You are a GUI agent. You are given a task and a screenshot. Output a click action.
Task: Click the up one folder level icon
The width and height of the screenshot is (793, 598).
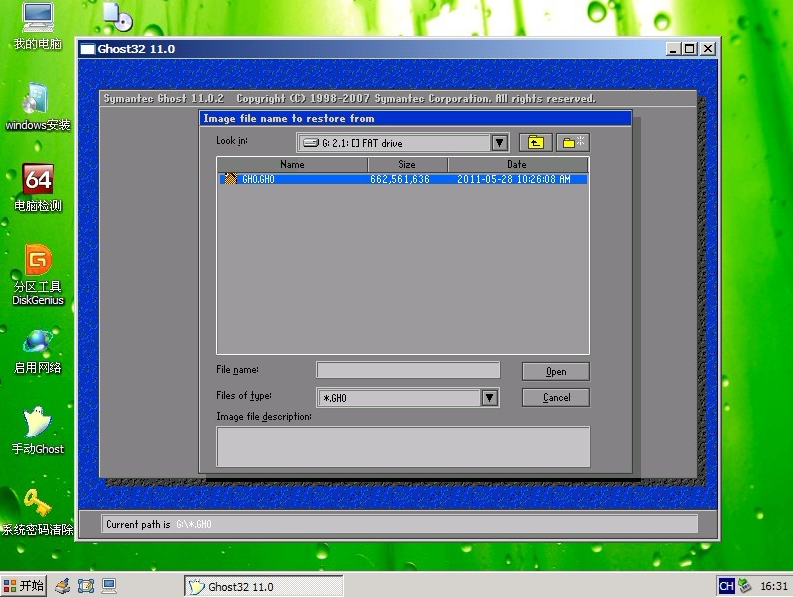[x=536, y=143]
